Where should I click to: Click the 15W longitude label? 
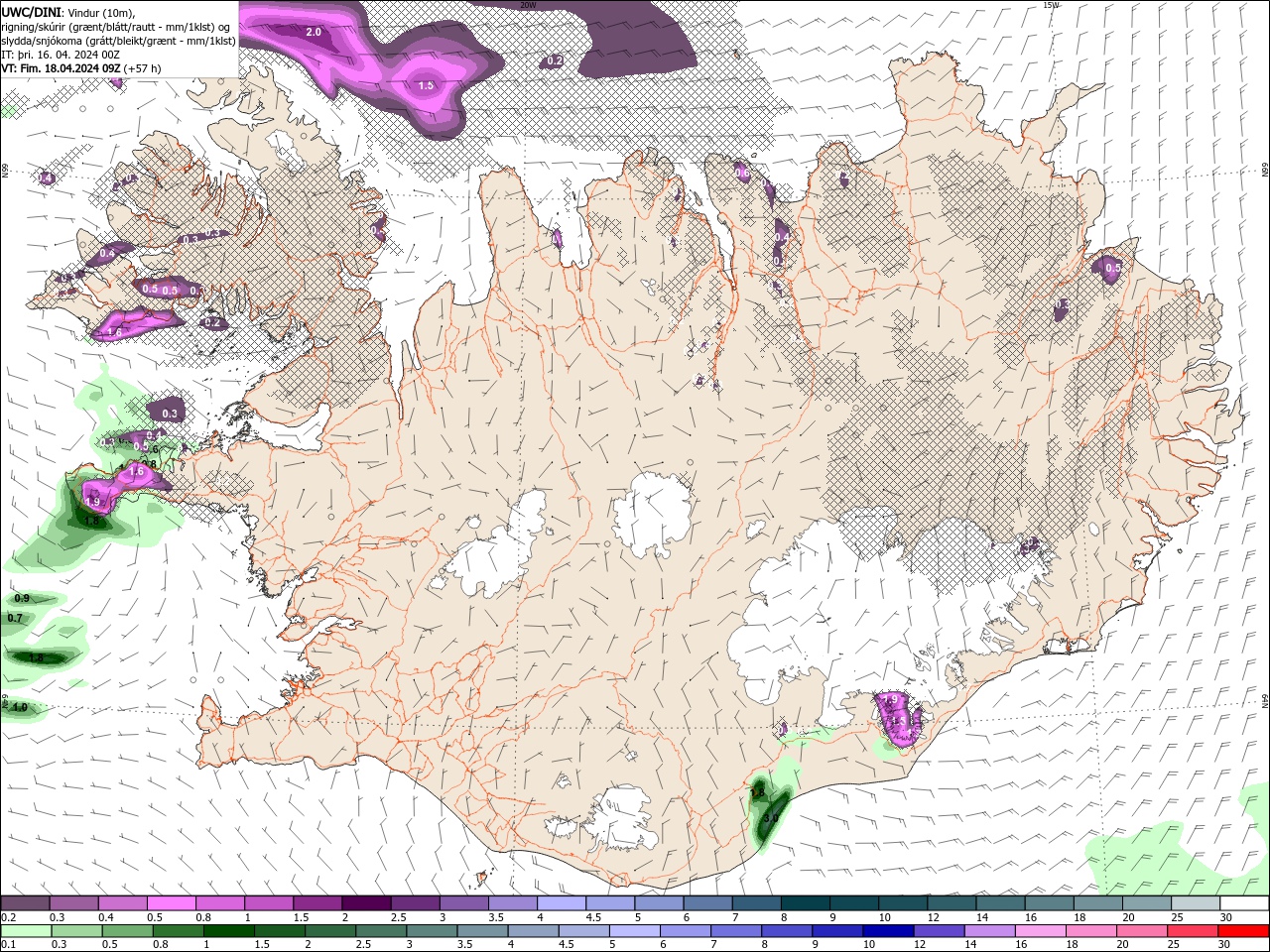(1051, 5)
